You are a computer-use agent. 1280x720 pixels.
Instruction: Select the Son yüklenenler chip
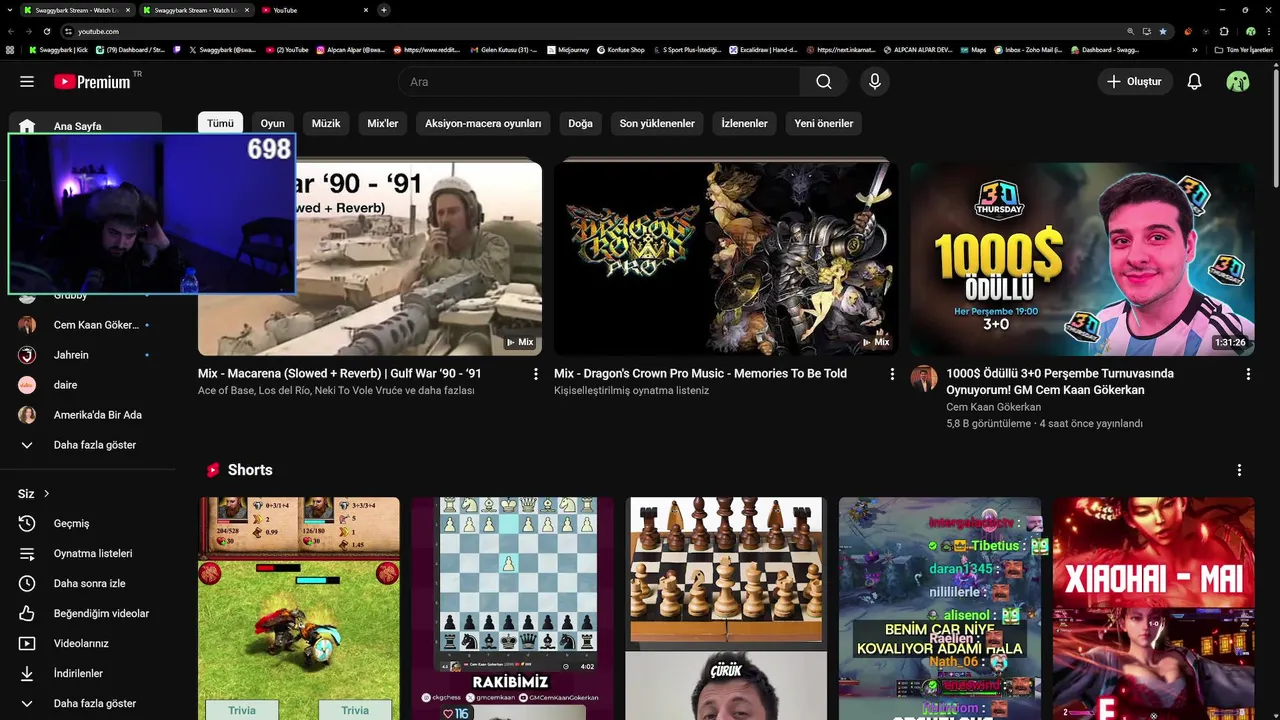[x=657, y=123]
